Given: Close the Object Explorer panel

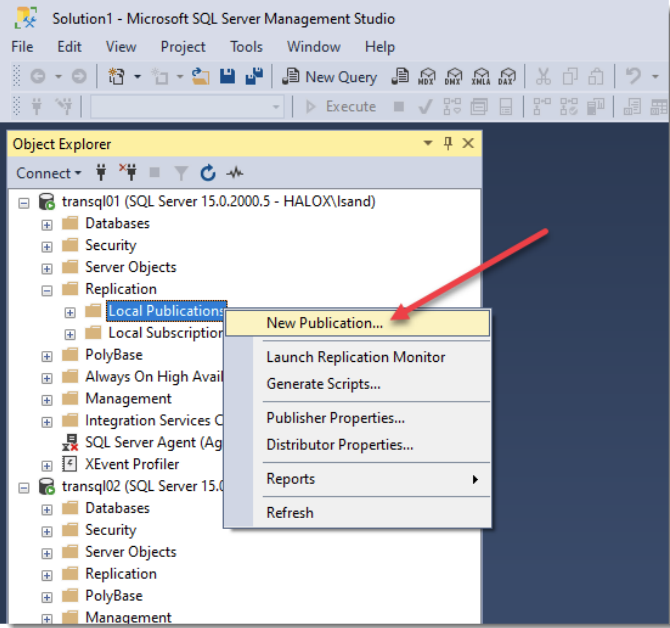Looking at the screenshot, I should (468, 143).
